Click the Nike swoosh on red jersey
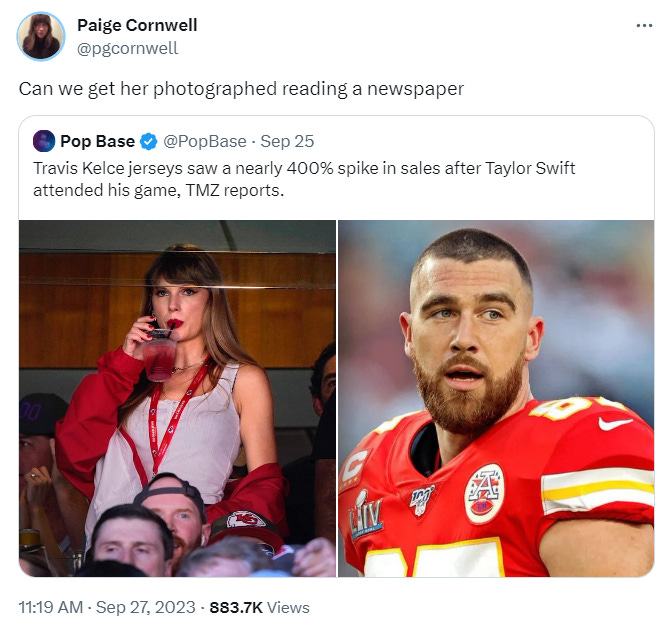Screen dimensions: 671x635 pyautogui.click(x=615, y=423)
